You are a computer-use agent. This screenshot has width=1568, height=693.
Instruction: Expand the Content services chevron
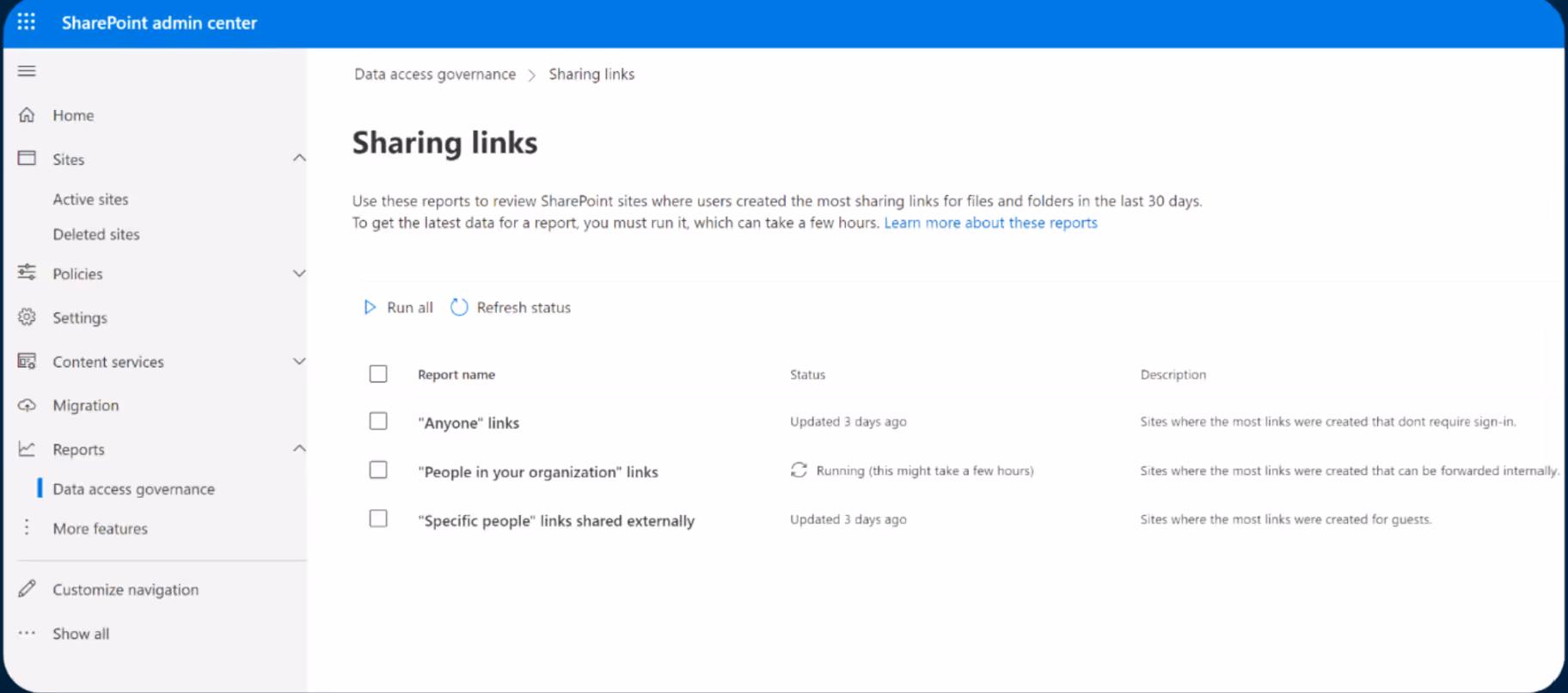click(299, 361)
